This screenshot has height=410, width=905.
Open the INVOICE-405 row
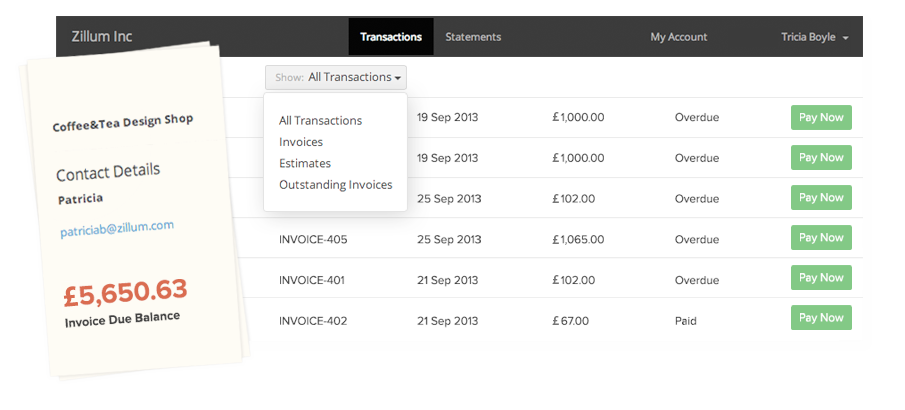click(313, 240)
